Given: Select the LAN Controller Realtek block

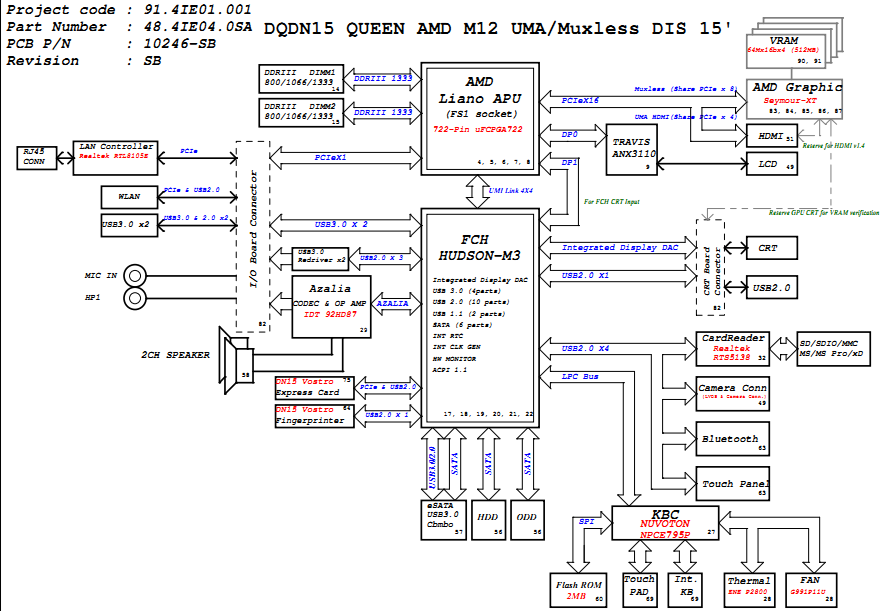Looking at the screenshot, I should click(x=115, y=158).
